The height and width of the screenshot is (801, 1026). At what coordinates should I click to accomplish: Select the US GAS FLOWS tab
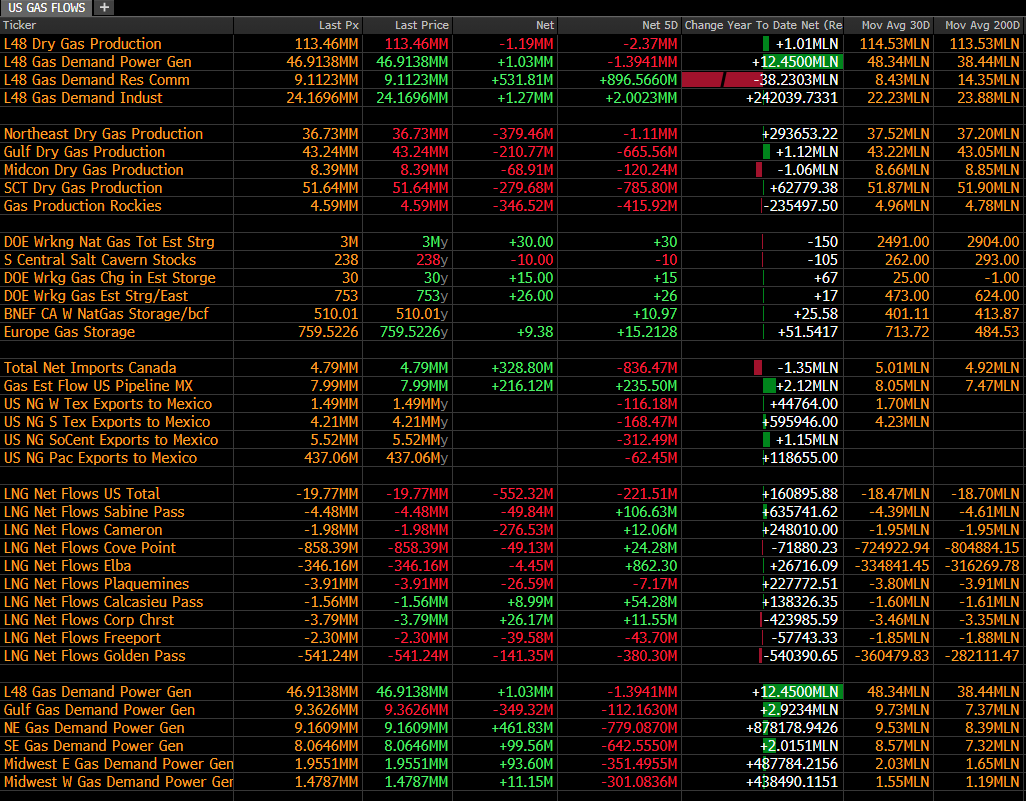pos(46,8)
